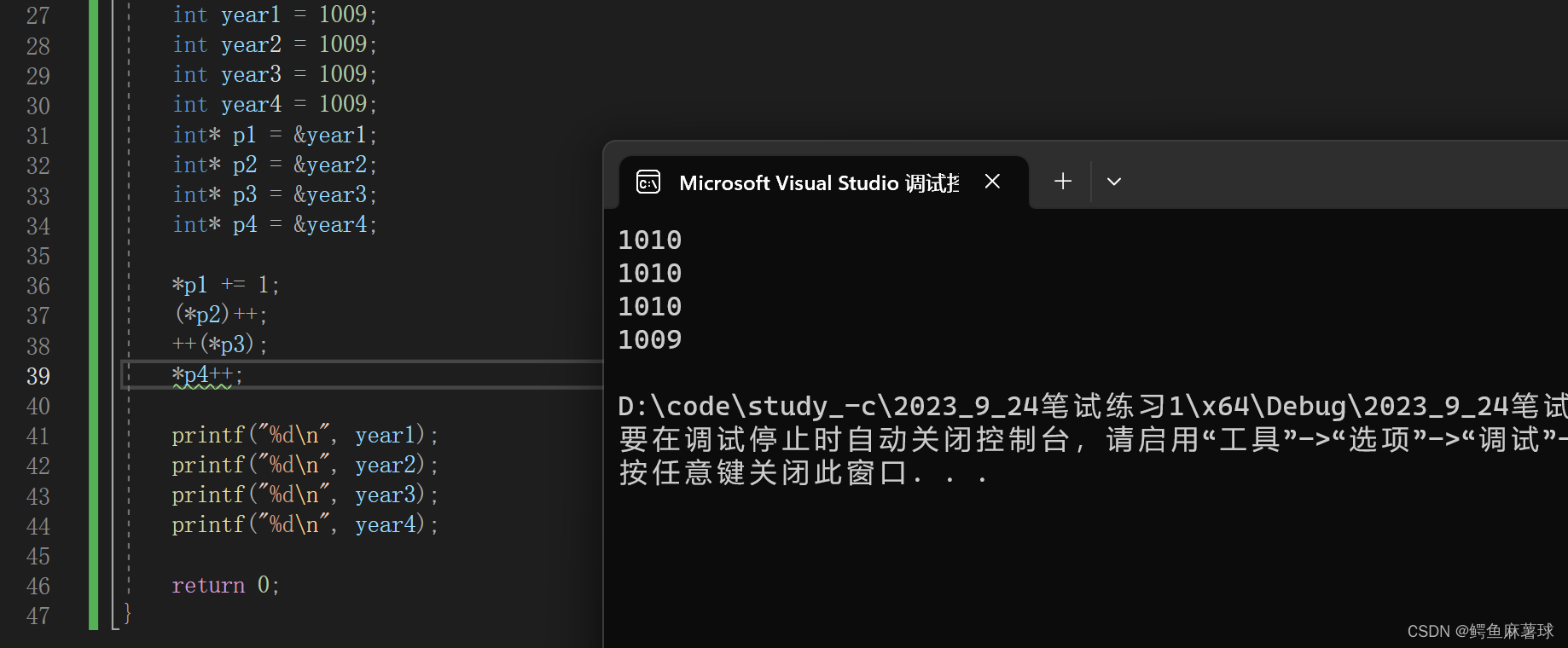Screen dimensions: 1568x648
Task: Open a new terminal tab with plus button
Action: (1062, 181)
